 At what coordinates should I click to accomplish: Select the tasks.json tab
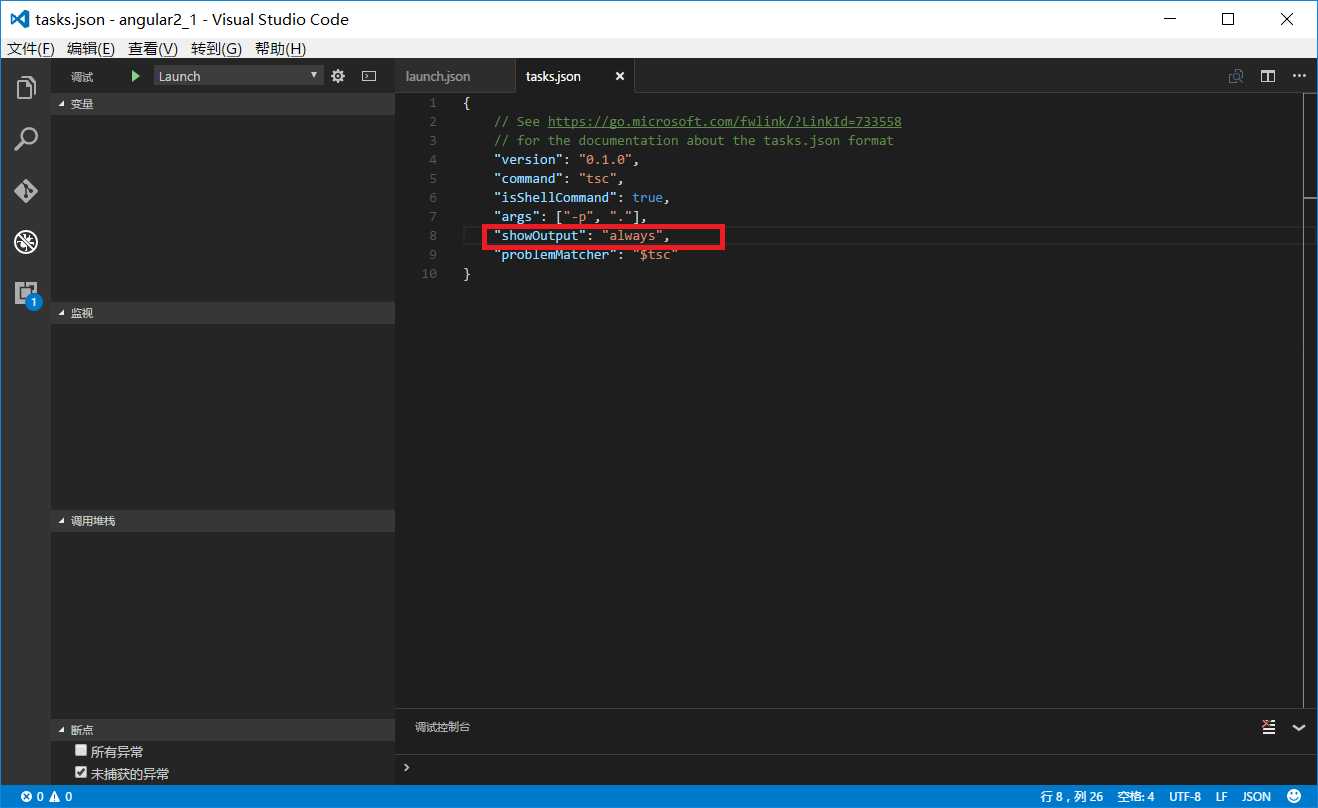coord(553,76)
